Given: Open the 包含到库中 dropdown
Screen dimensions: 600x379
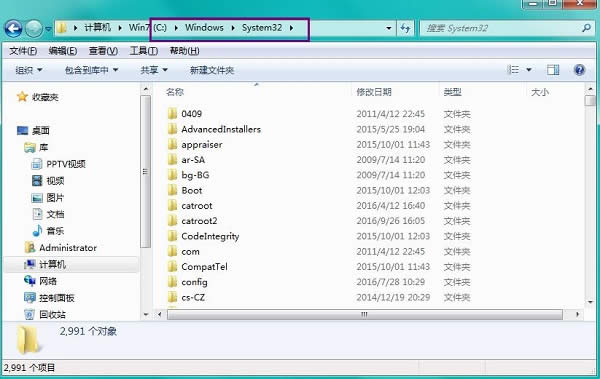Looking at the screenshot, I should [91, 70].
